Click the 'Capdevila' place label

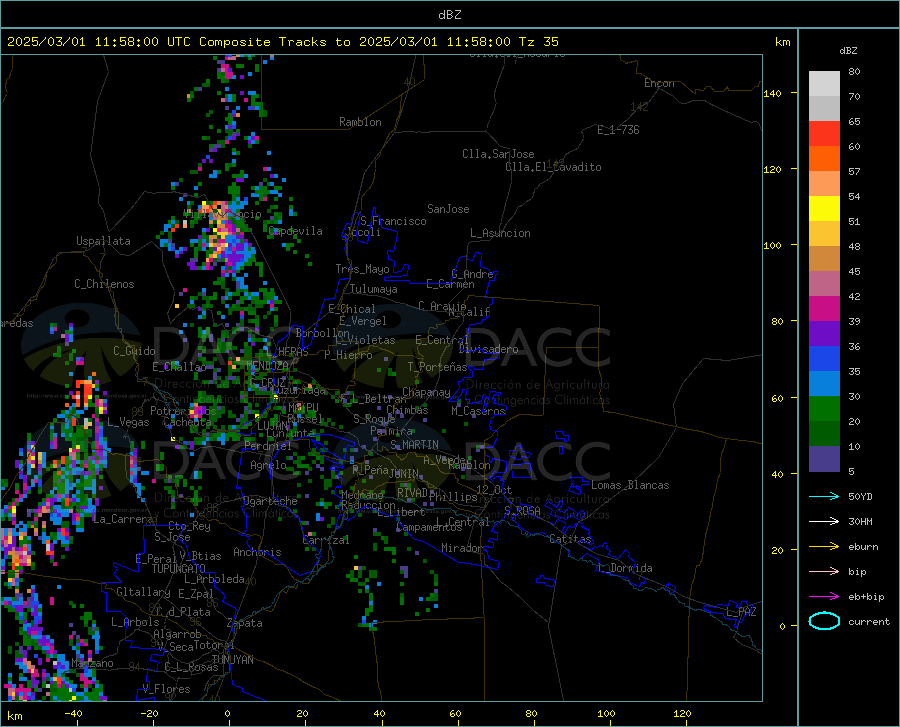point(295,231)
